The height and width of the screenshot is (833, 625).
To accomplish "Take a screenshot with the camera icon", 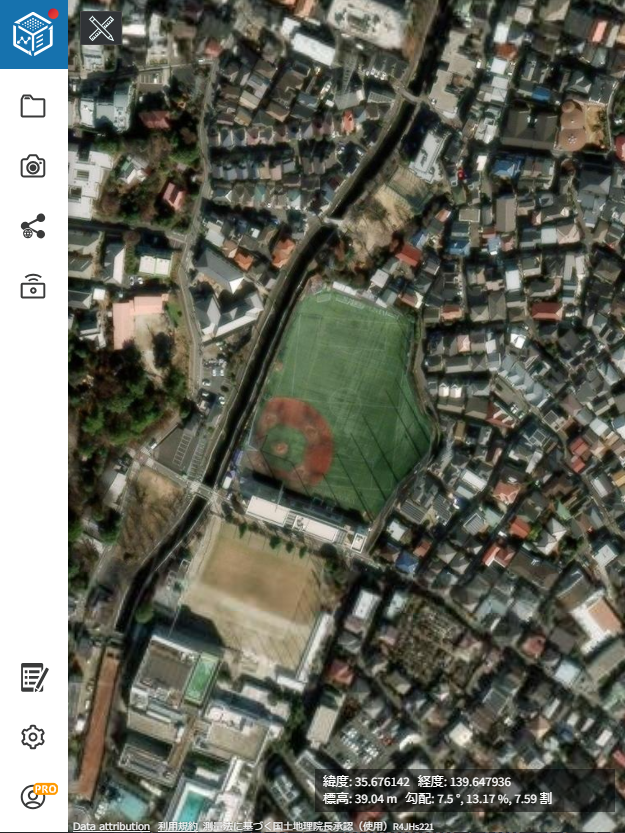I will point(33,166).
